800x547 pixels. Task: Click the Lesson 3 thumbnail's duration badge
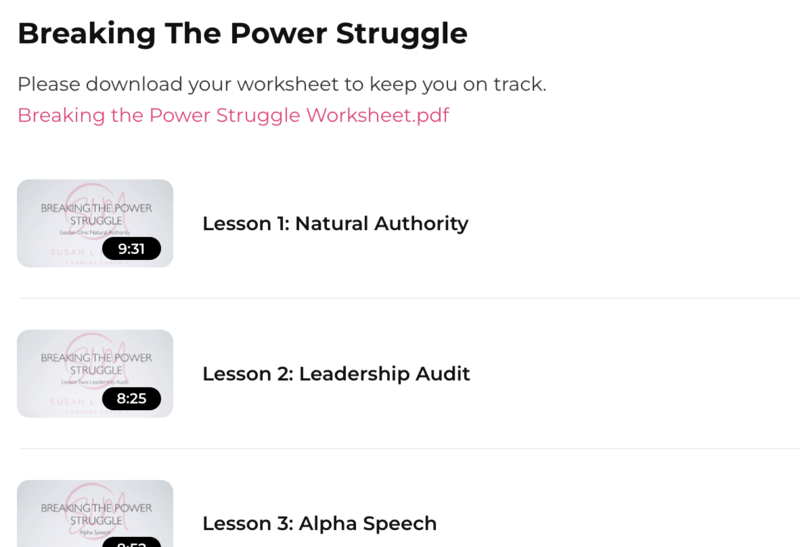(x=131, y=543)
